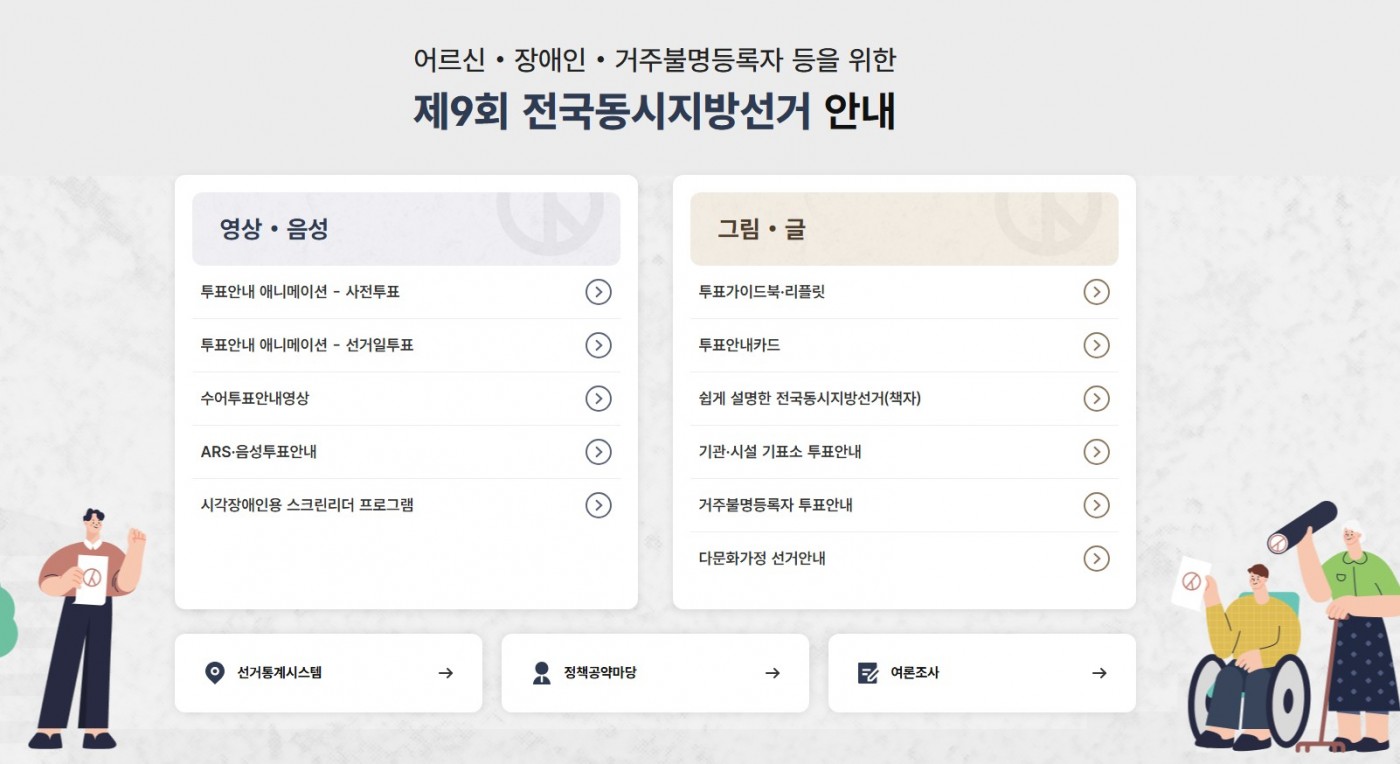Click the arrow icon beside 투표안내 애니메이션 - 사전투표
The image size is (1400, 764).
(x=598, y=292)
